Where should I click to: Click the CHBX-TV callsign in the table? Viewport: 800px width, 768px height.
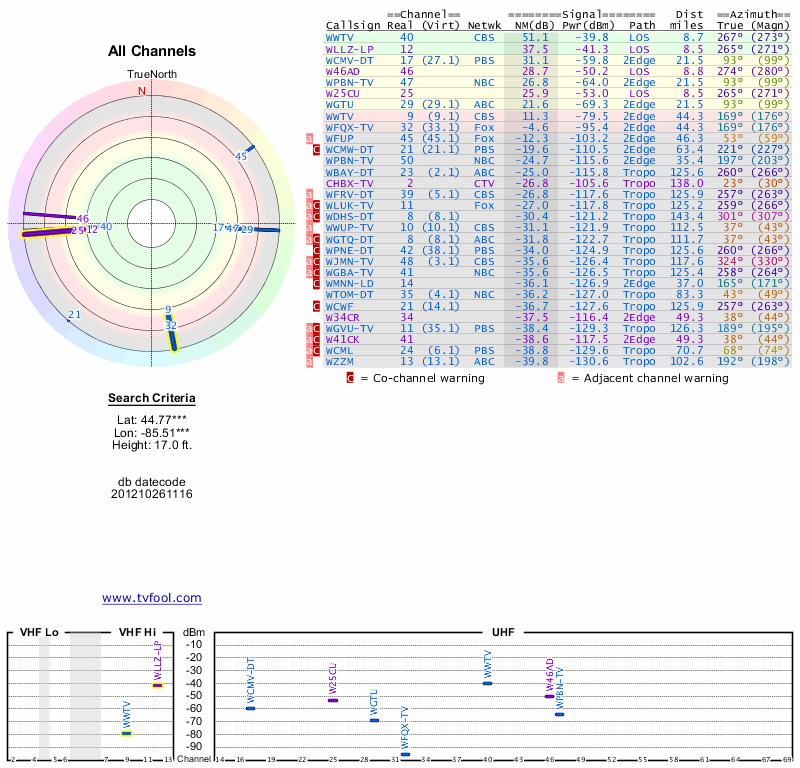pos(350,183)
